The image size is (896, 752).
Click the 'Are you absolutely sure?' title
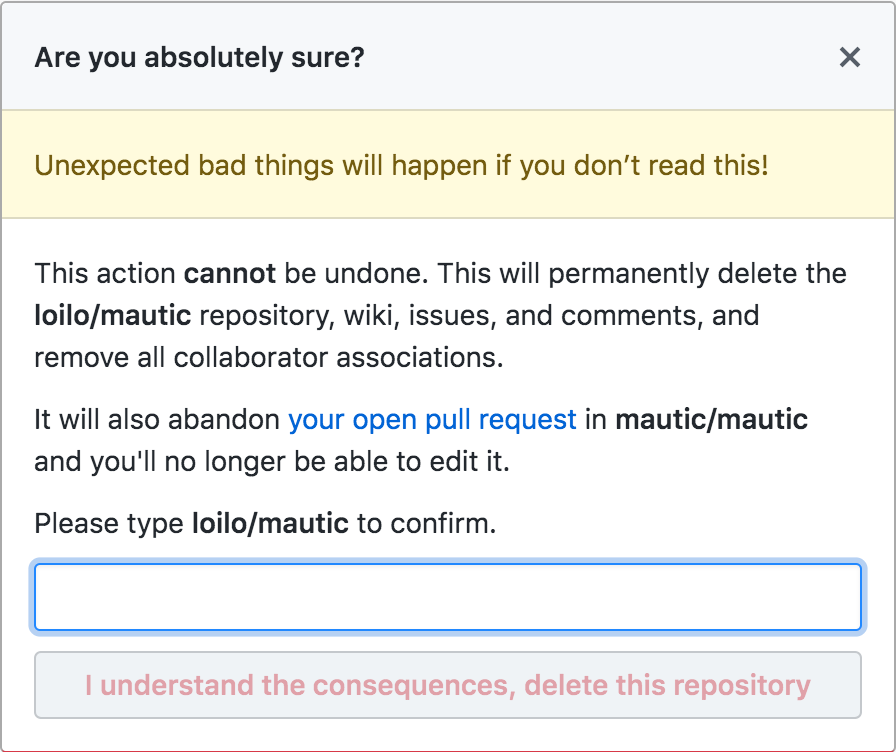point(201,57)
